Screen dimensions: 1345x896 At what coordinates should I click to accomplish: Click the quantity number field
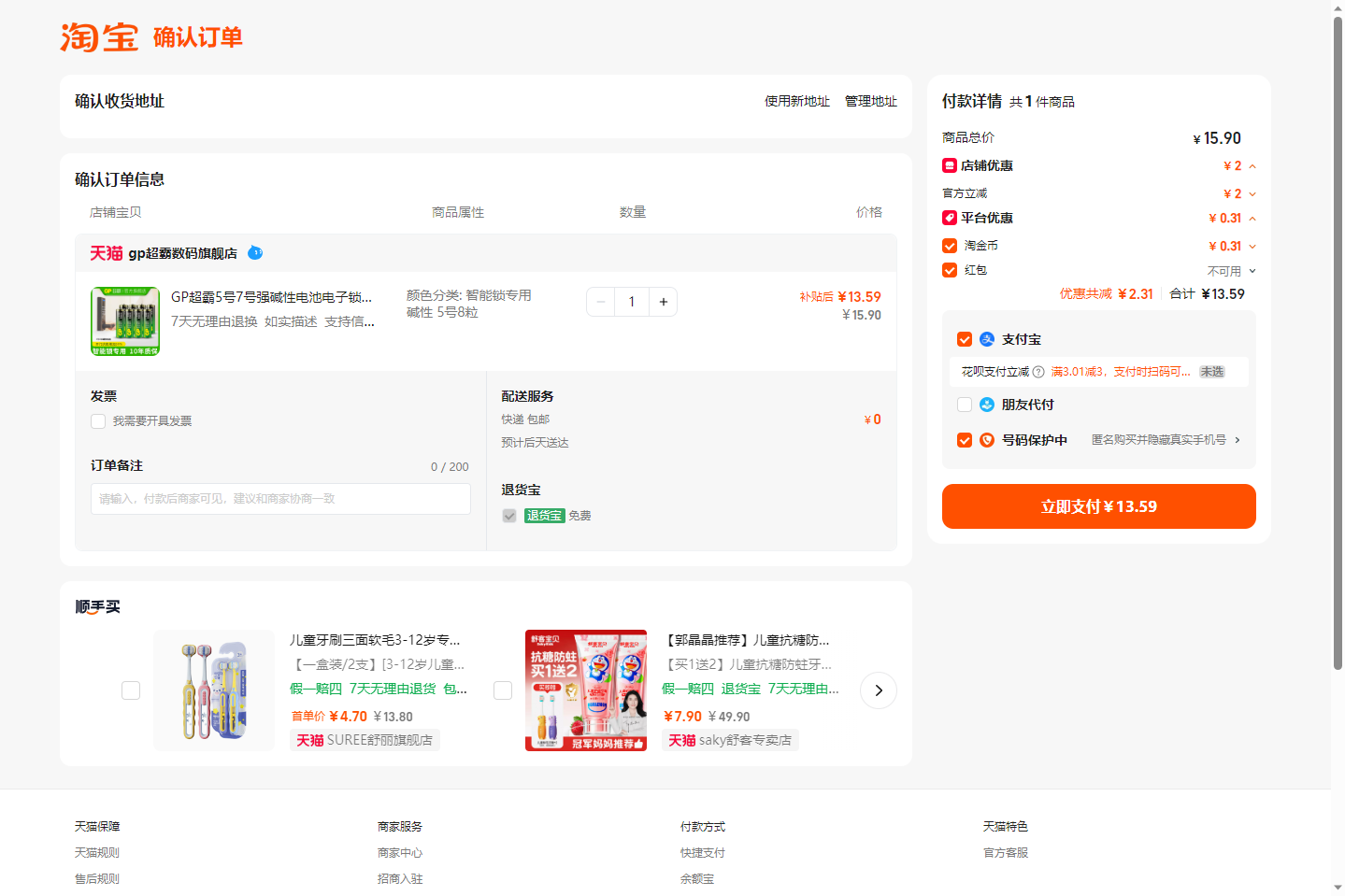[x=632, y=302]
